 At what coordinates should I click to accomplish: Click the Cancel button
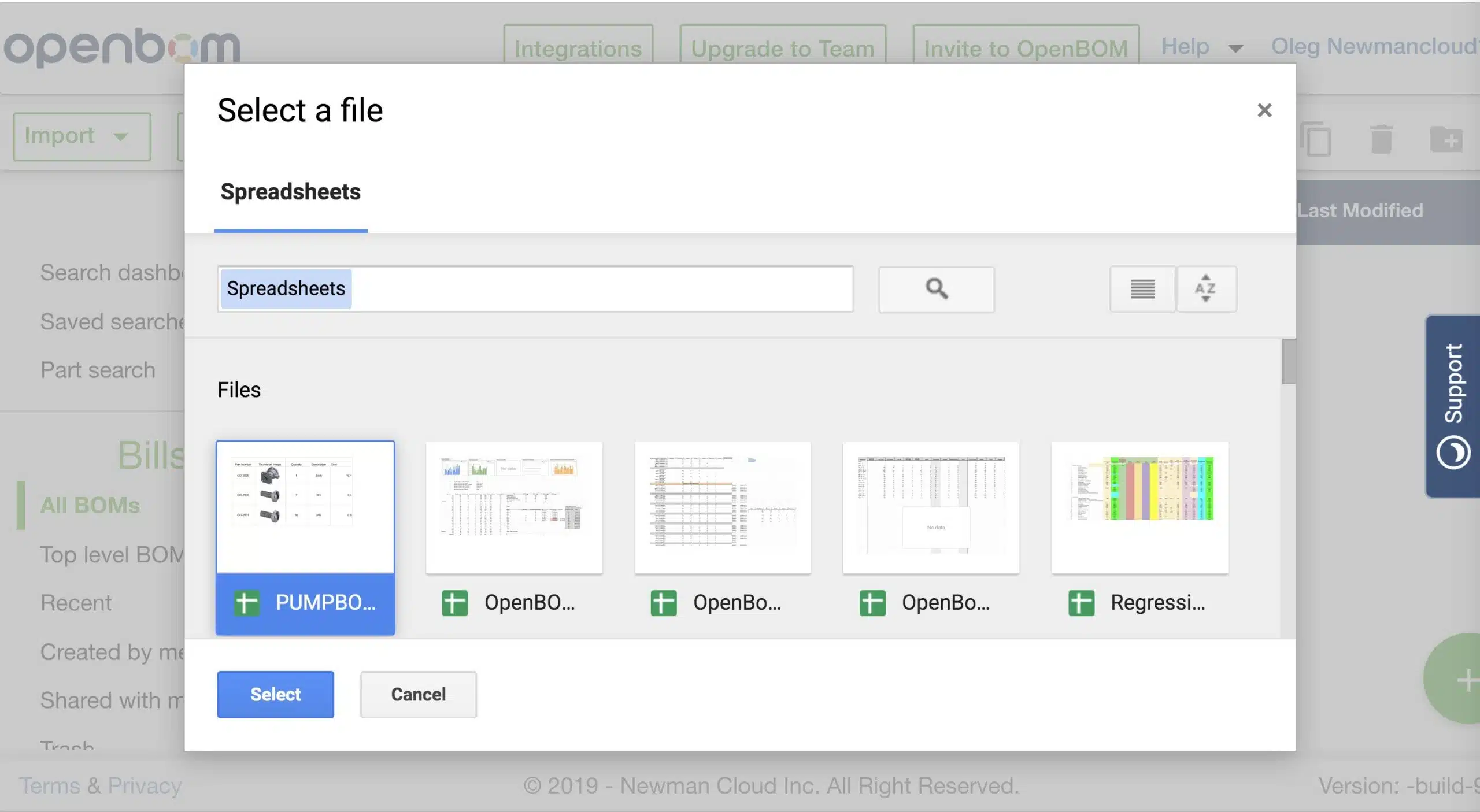(419, 694)
